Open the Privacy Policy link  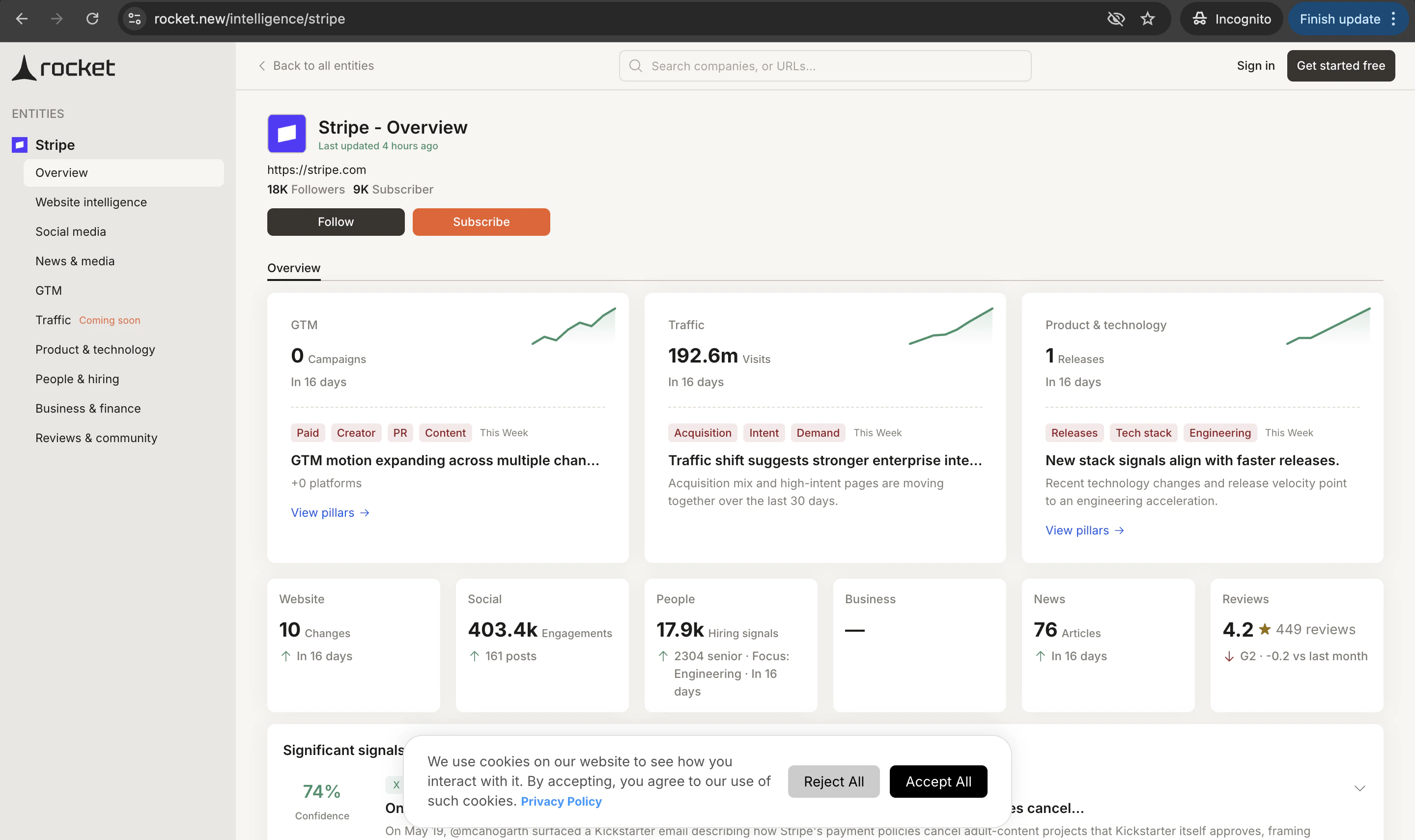click(x=561, y=801)
